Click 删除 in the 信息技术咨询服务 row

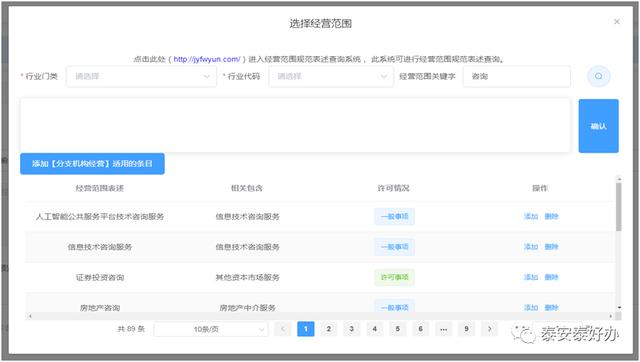coord(551,247)
